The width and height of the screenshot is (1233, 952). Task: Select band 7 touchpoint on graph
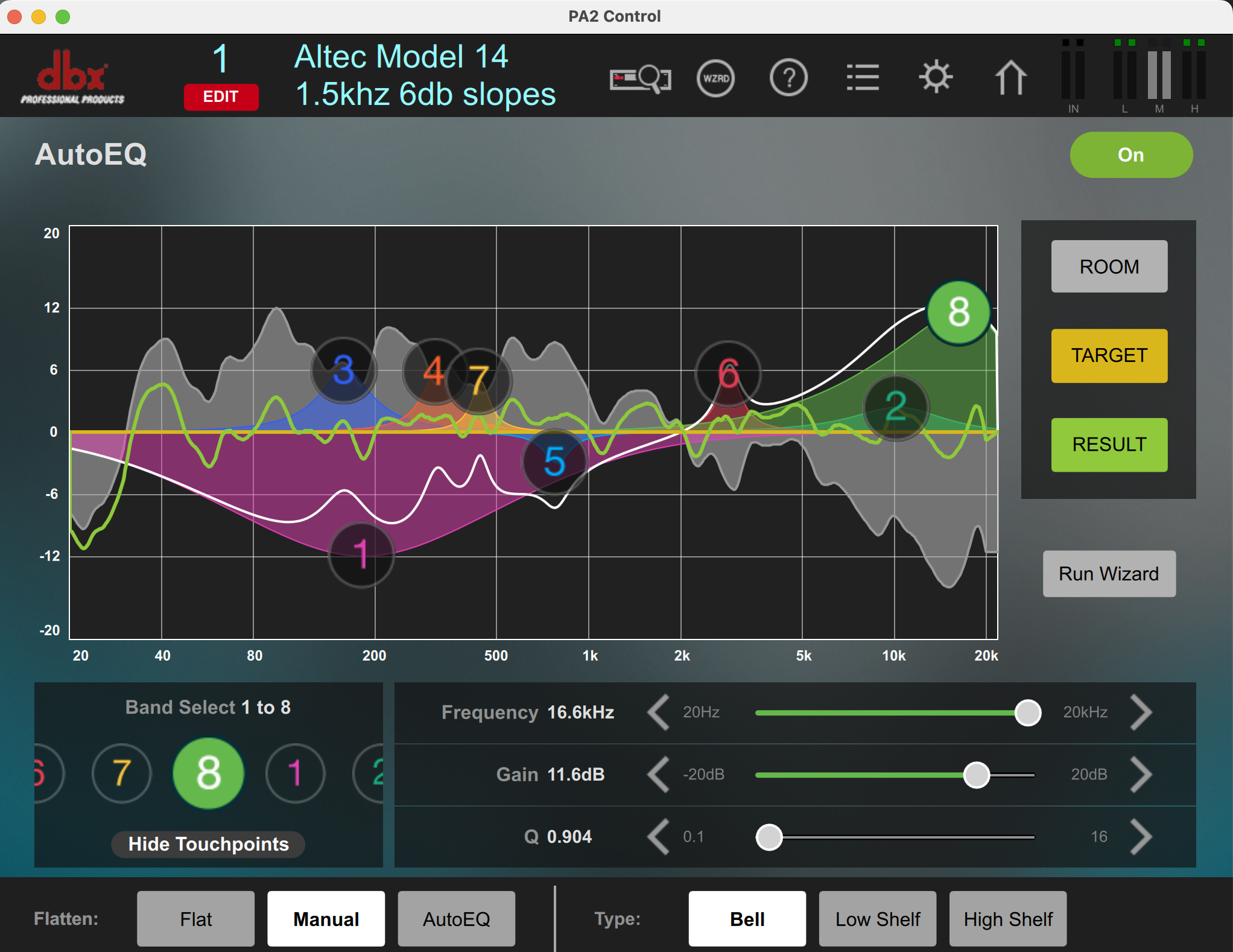[479, 381]
